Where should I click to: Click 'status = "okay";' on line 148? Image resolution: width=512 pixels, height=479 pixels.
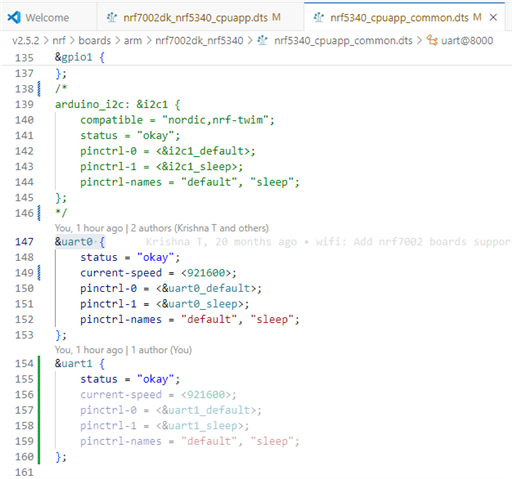[130, 257]
